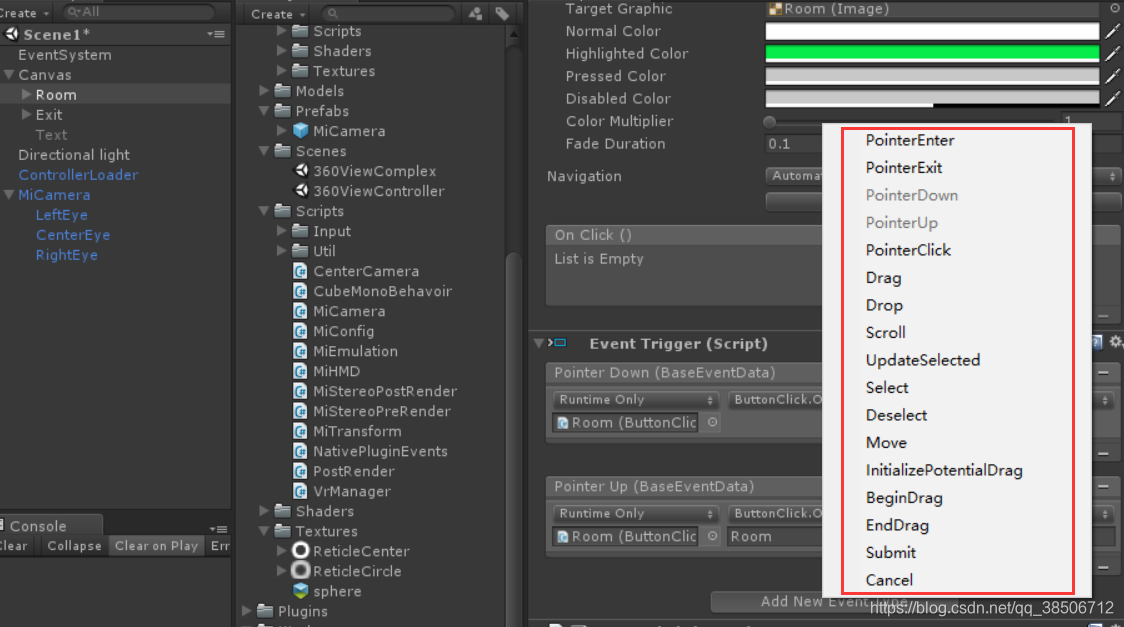Select Directional light in hierarchy
Image resolution: width=1124 pixels, height=627 pixels.
pyautogui.click(x=74, y=155)
